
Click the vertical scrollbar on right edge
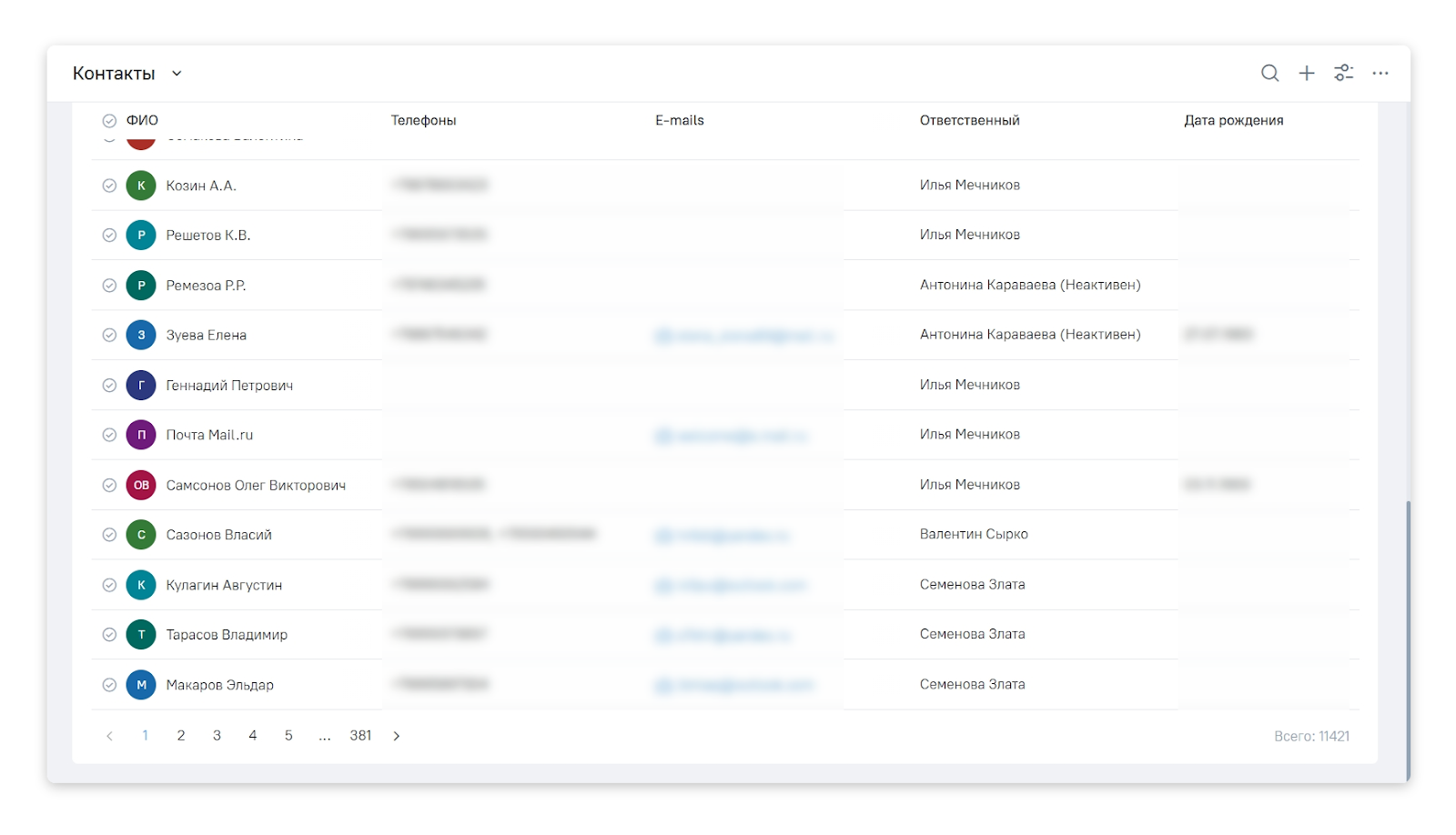point(1408,637)
